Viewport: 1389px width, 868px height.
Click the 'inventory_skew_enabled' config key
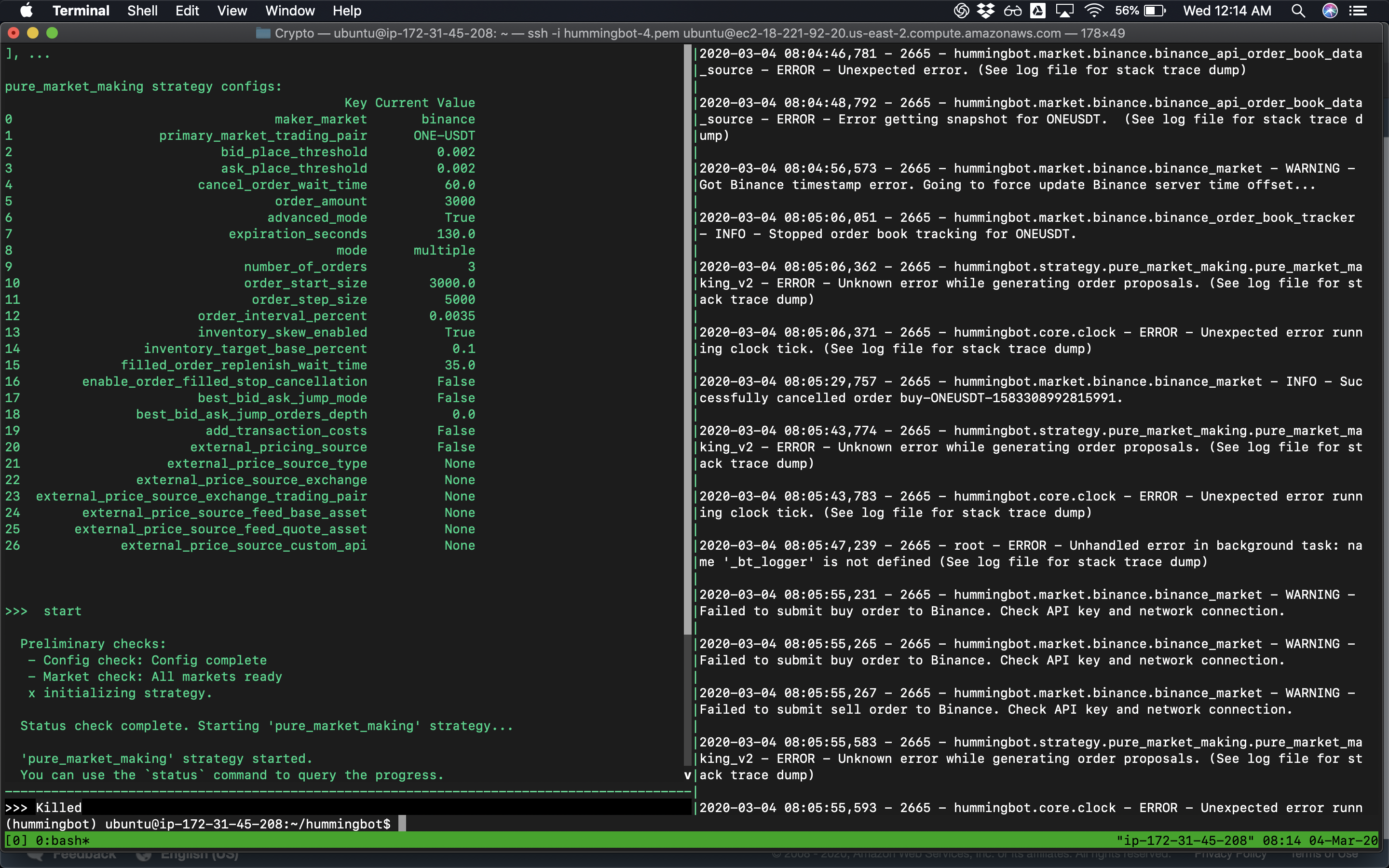tap(283, 332)
